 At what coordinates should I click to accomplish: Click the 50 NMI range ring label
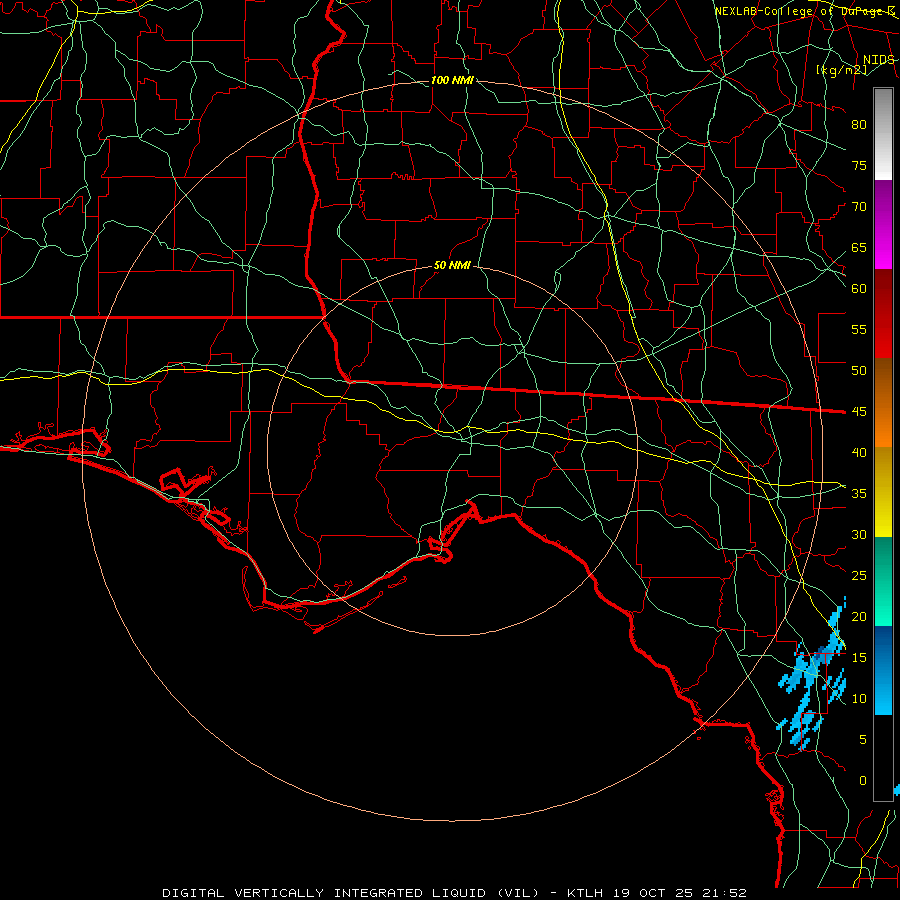(x=452, y=265)
